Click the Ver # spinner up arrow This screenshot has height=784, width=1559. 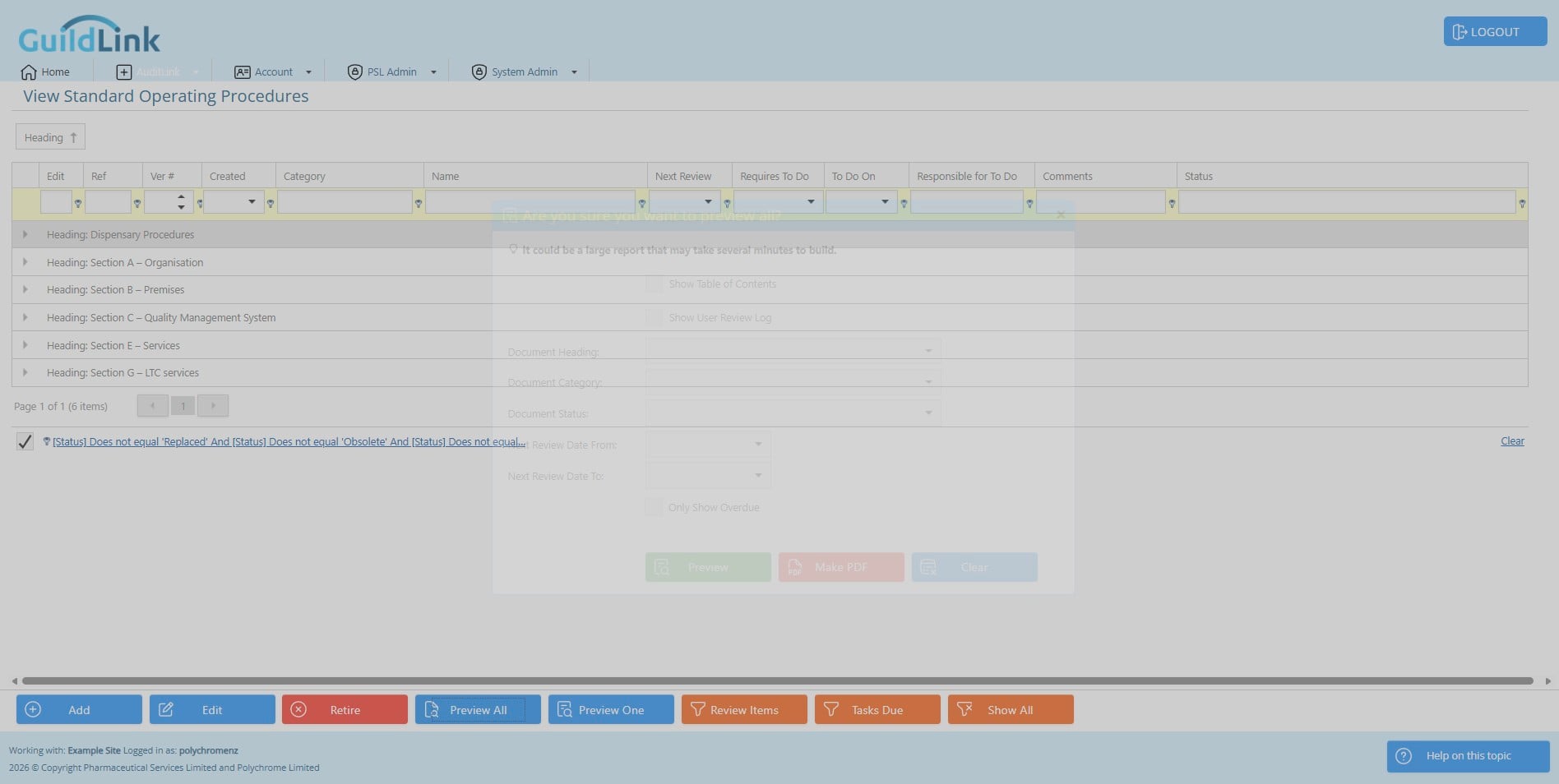[181, 196]
